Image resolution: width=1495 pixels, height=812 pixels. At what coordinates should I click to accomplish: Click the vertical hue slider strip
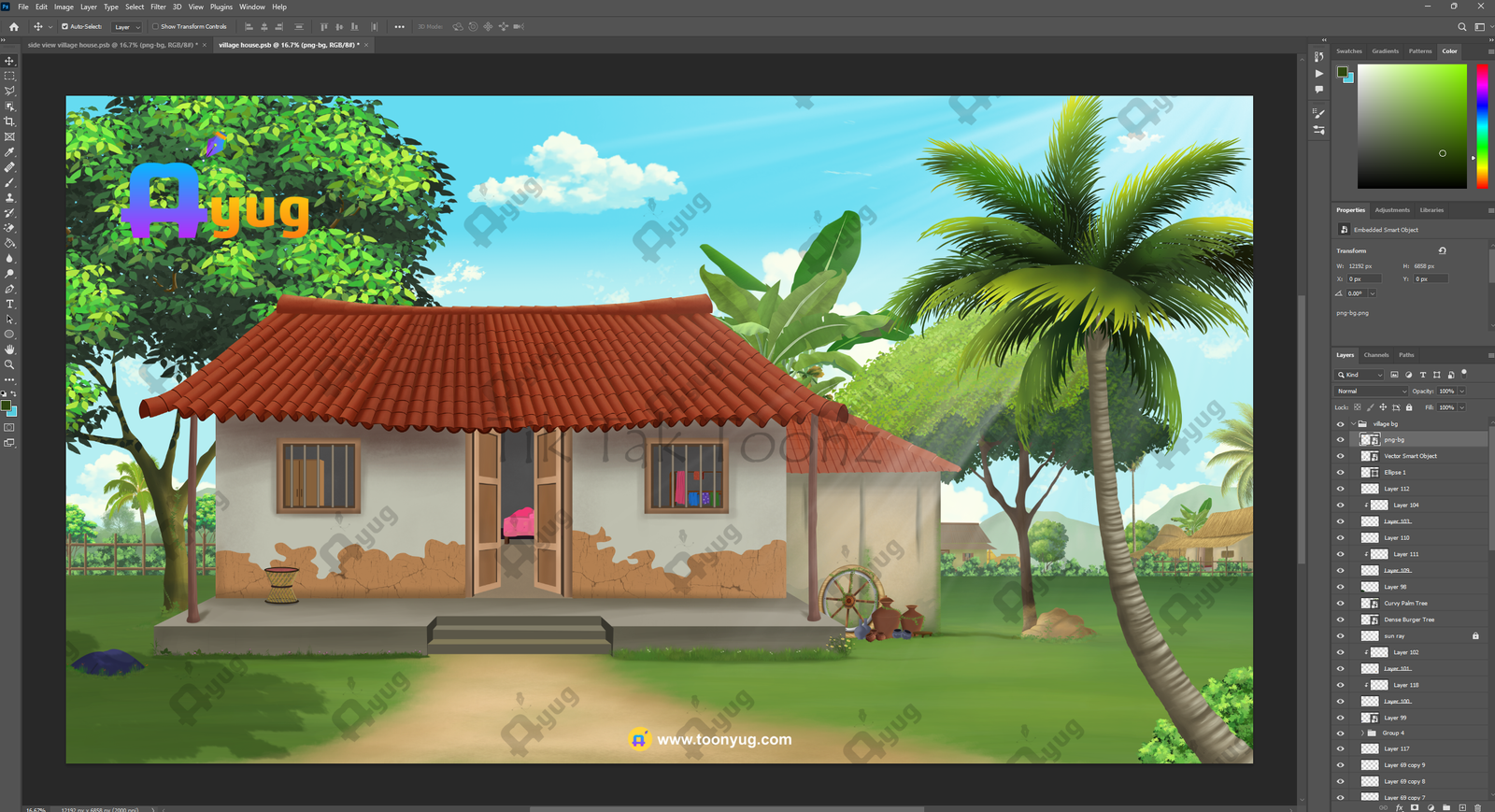click(x=1482, y=126)
